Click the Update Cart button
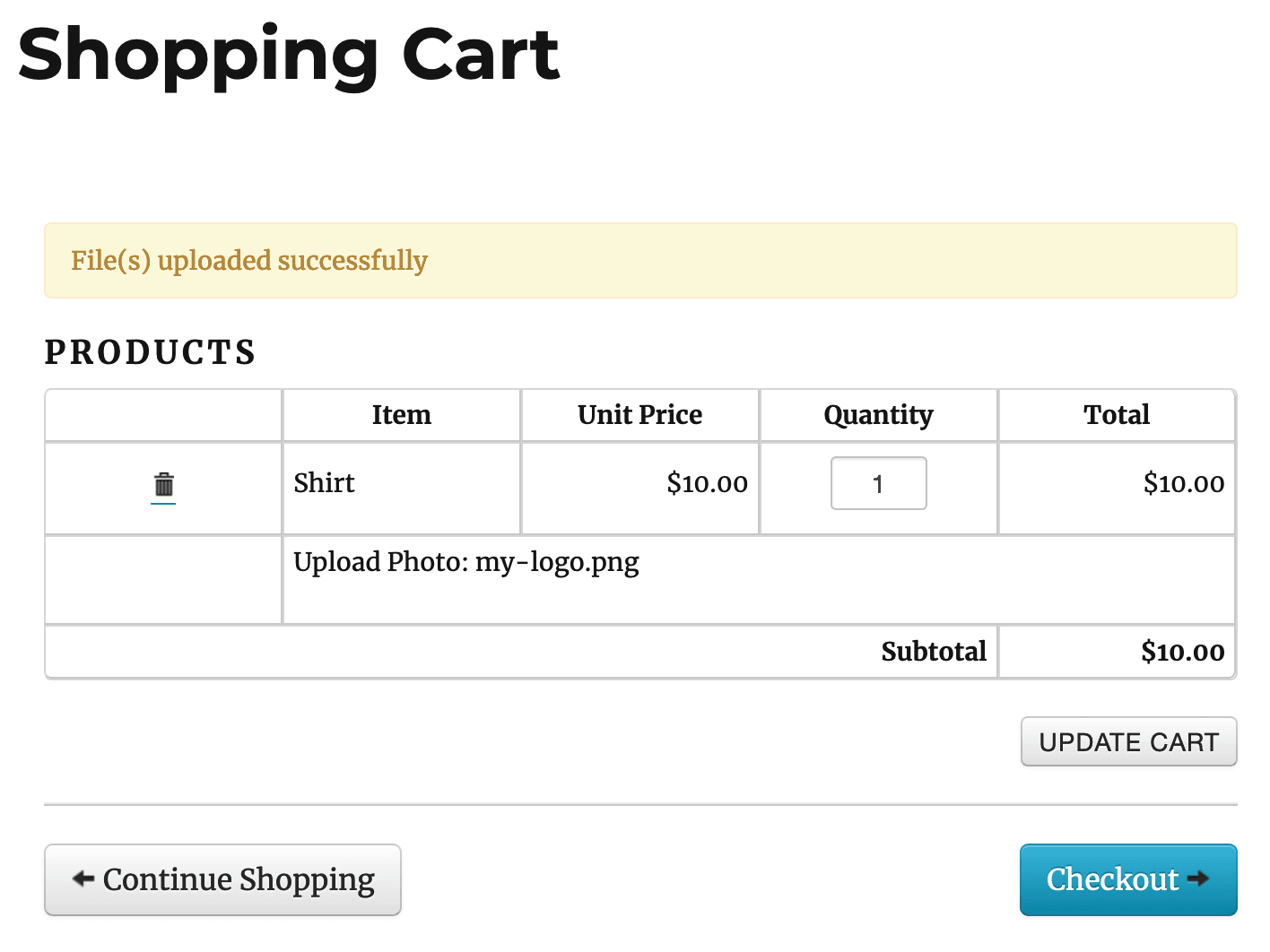1270x952 pixels. [x=1128, y=741]
